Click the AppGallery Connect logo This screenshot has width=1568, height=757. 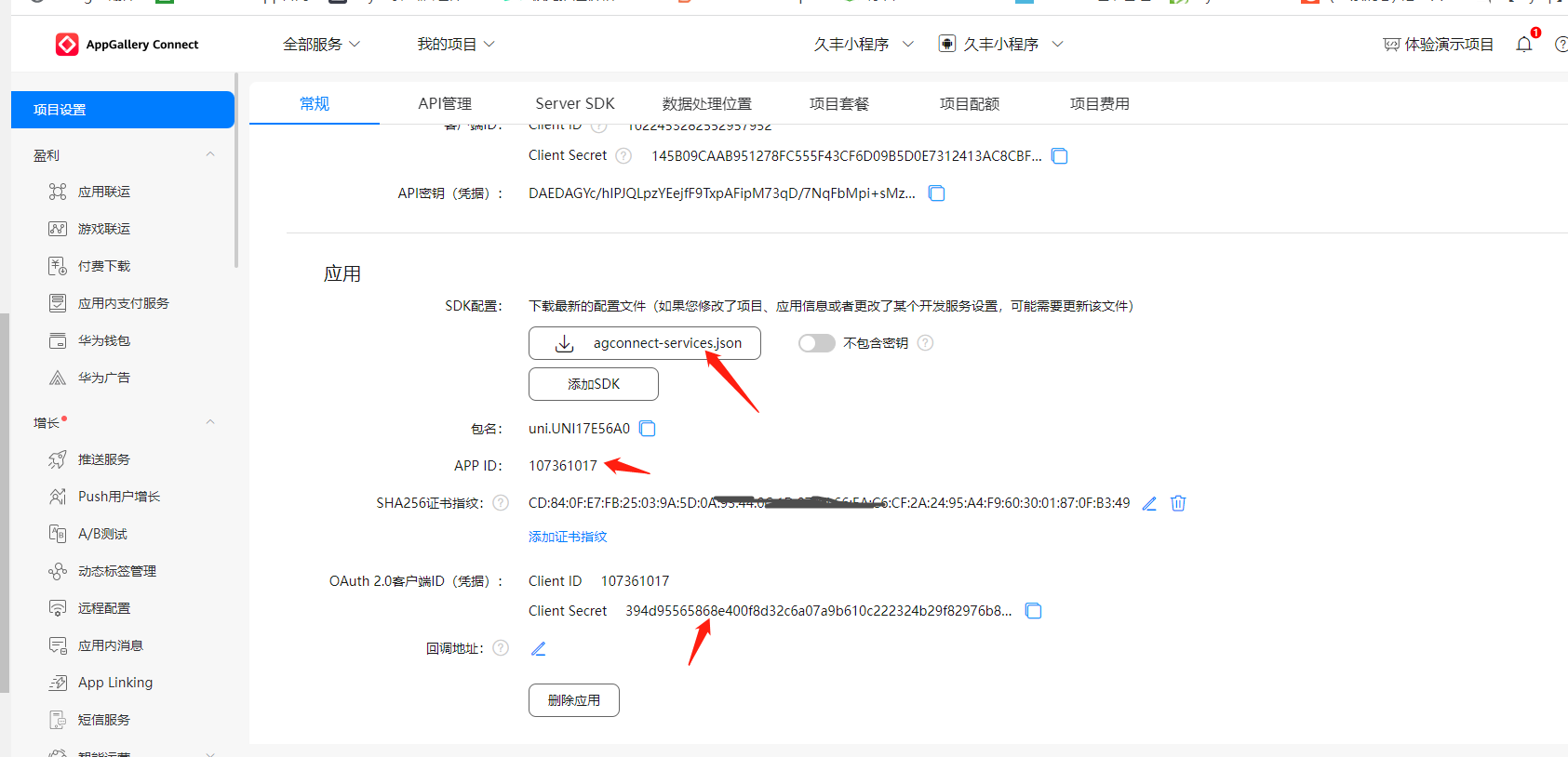point(127,45)
